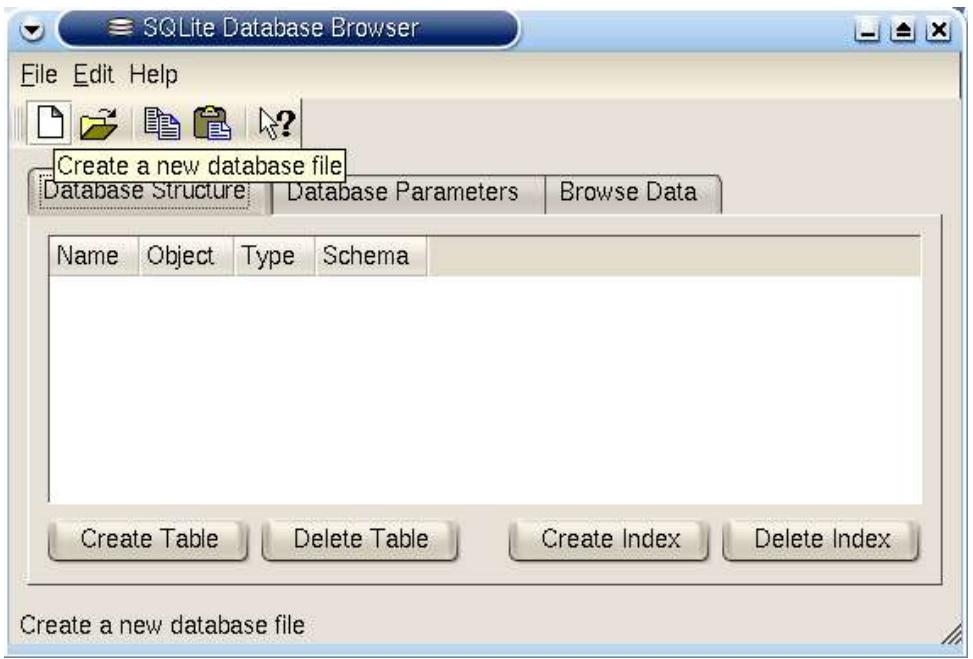Image resolution: width=973 pixels, height=659 pixels.
Task: Close the SQLite Database Browser window
Action: (x=939, y=29)
